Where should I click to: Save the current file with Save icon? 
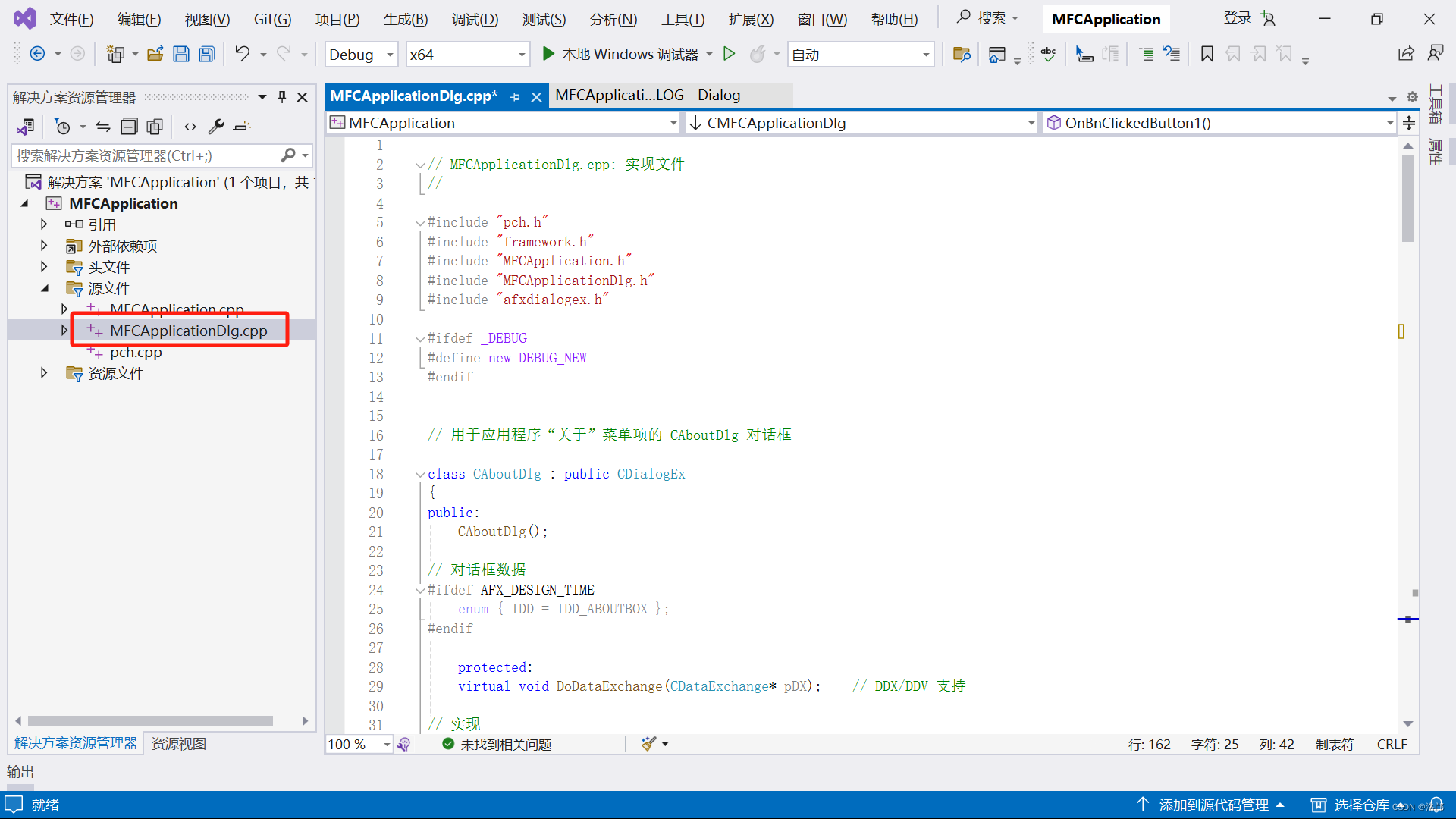(180, 54)
